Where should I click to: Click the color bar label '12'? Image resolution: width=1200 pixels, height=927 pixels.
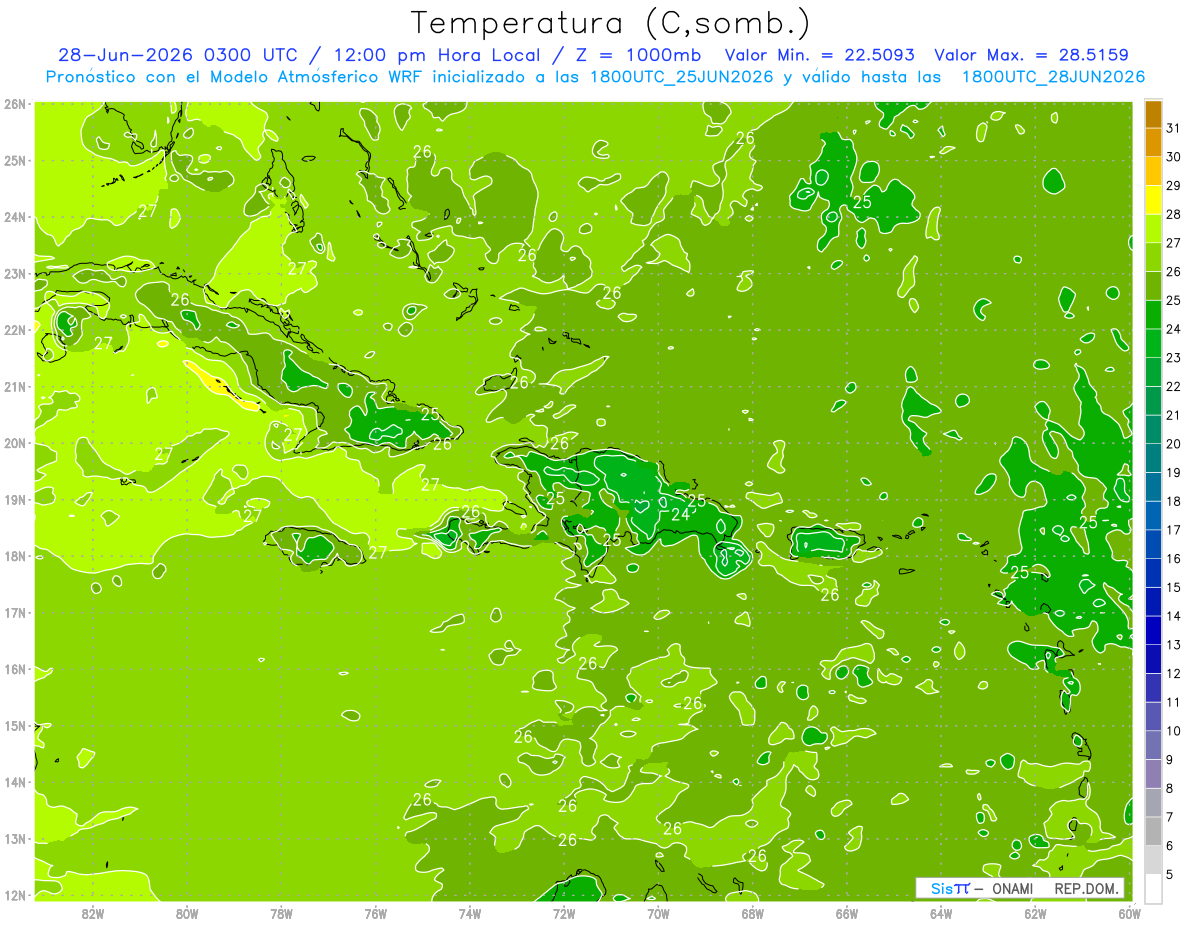(x=1173, y=673)
